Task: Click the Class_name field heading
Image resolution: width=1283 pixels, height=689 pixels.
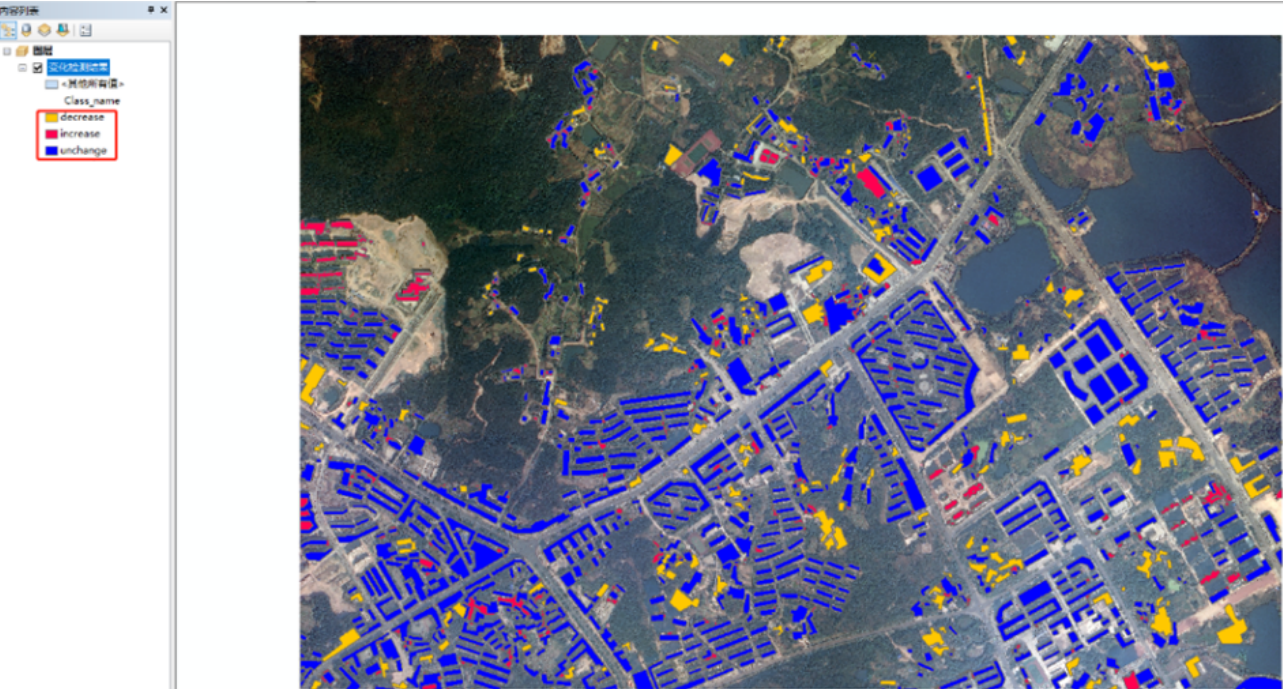Action: click(x=92, y=101)
